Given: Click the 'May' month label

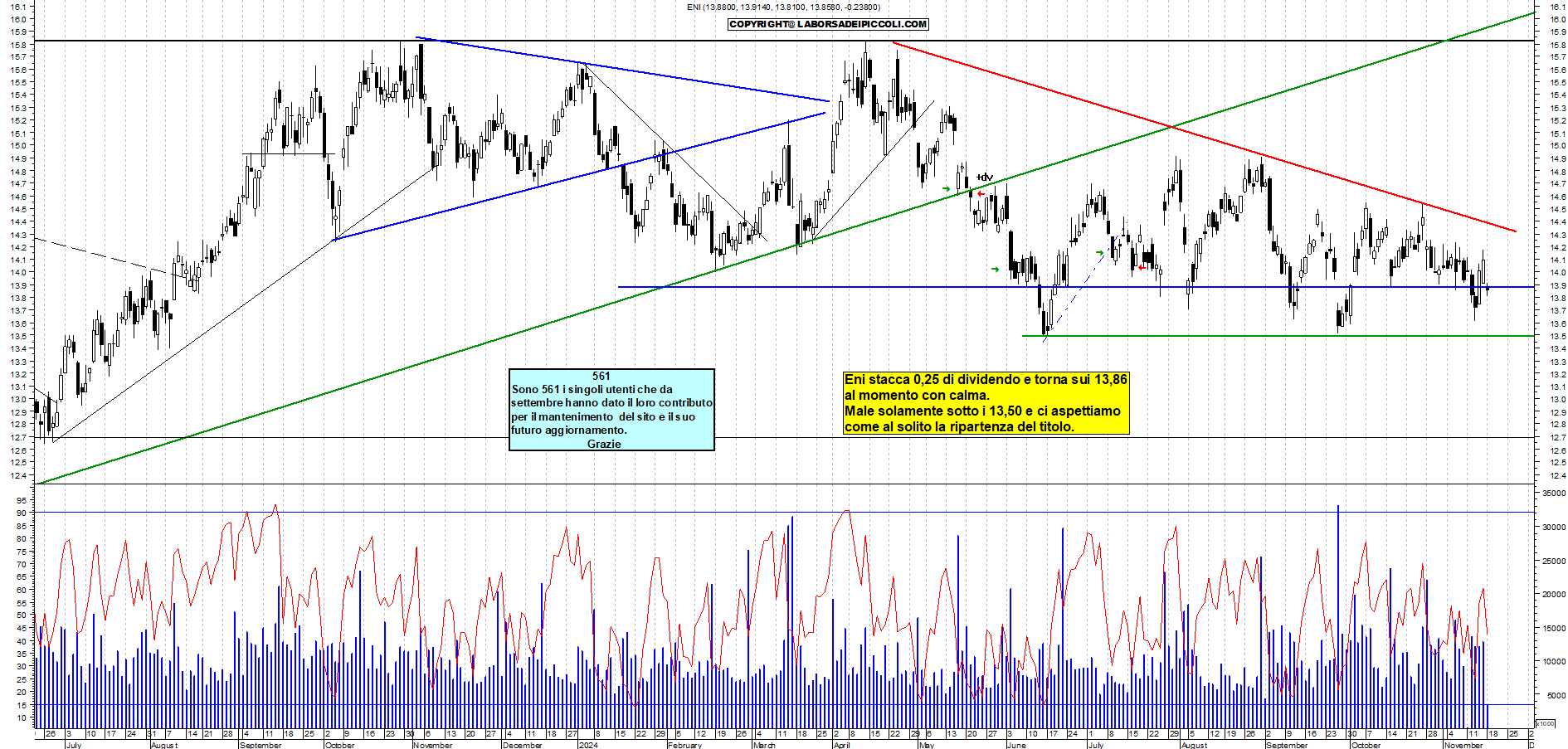Looking at the screenshot, I should point(927,745).
